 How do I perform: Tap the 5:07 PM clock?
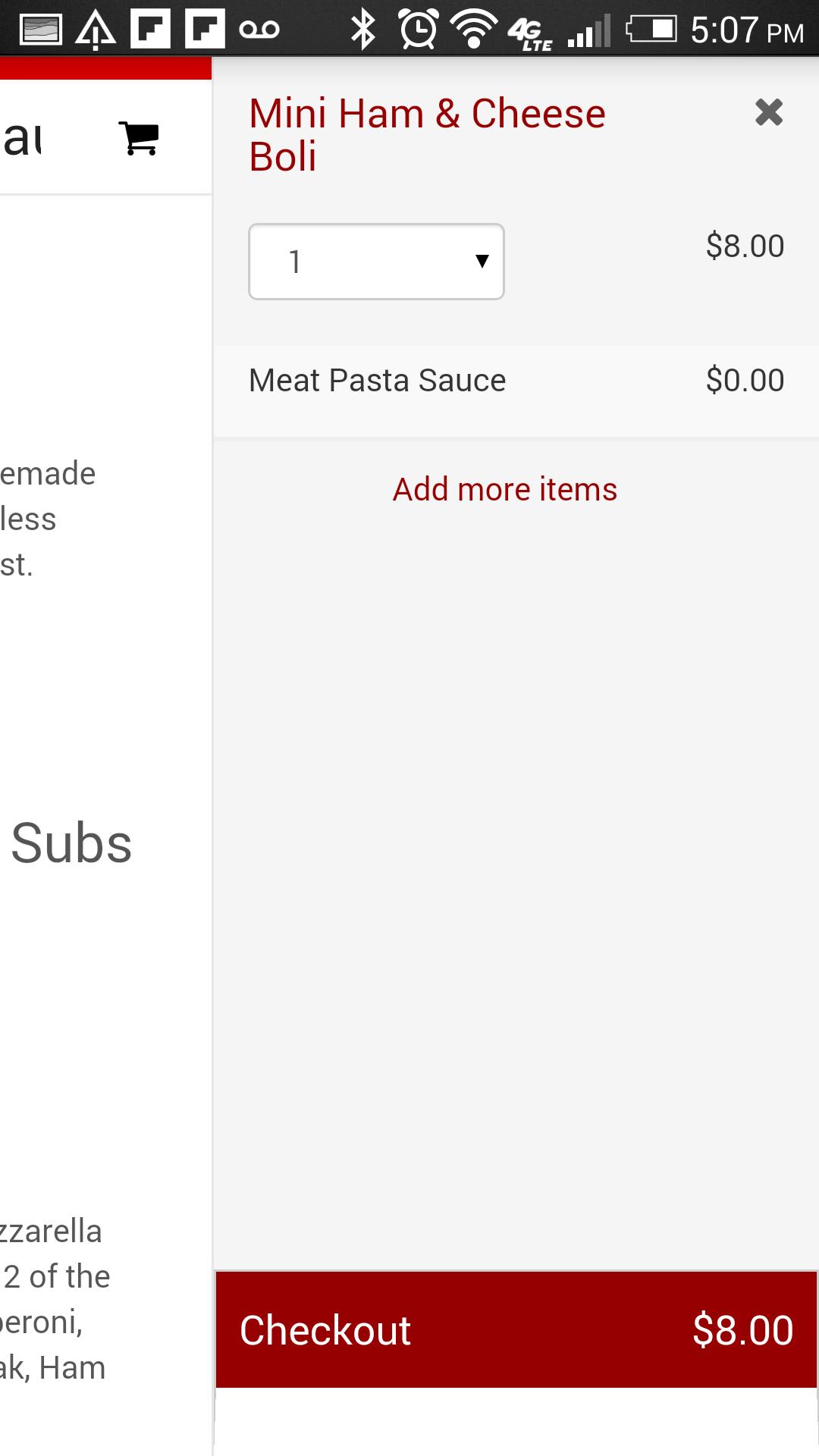coord(747,30)
